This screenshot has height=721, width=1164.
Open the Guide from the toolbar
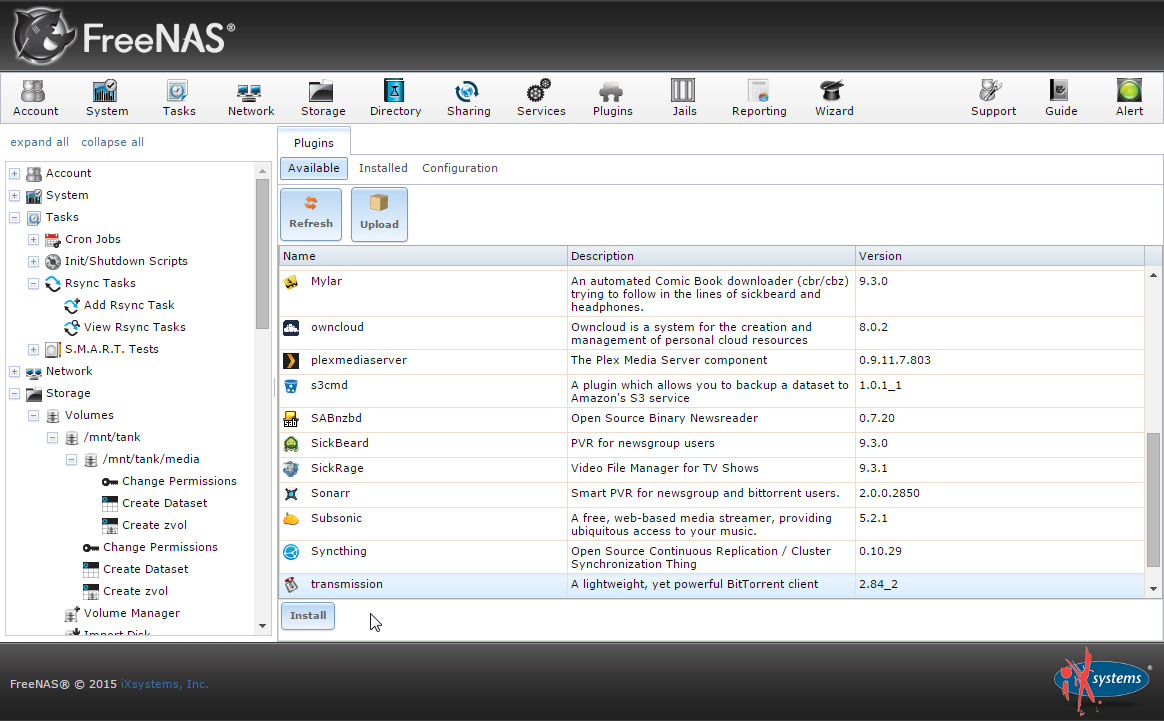[1061, 98]
